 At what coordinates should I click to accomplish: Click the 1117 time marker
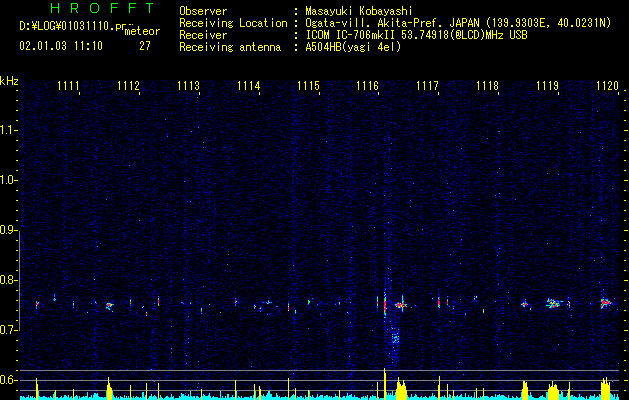coord(428,85)
